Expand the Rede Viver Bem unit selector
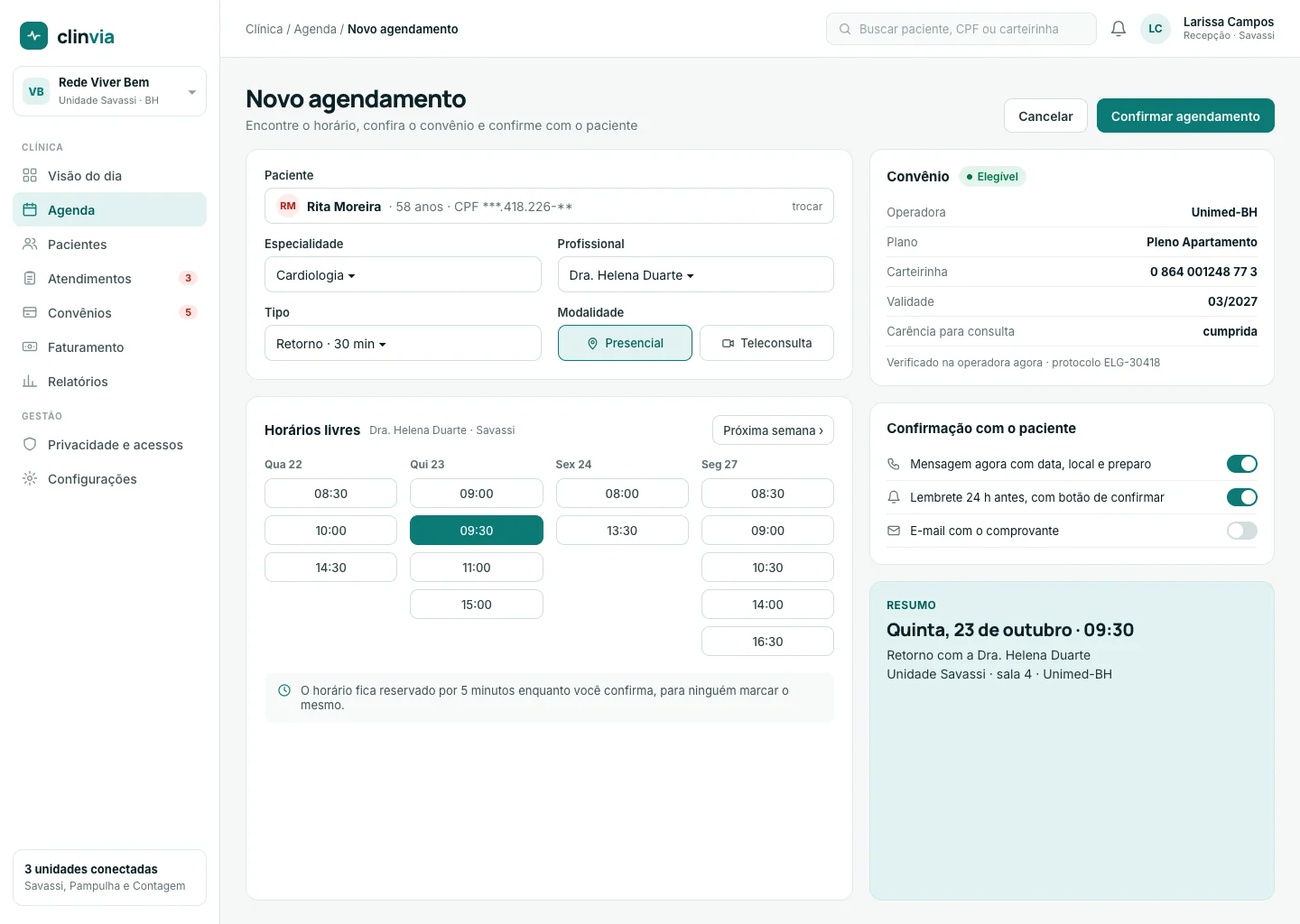The width and height of the screenshot is (1300, 924). tap(109, 91)
